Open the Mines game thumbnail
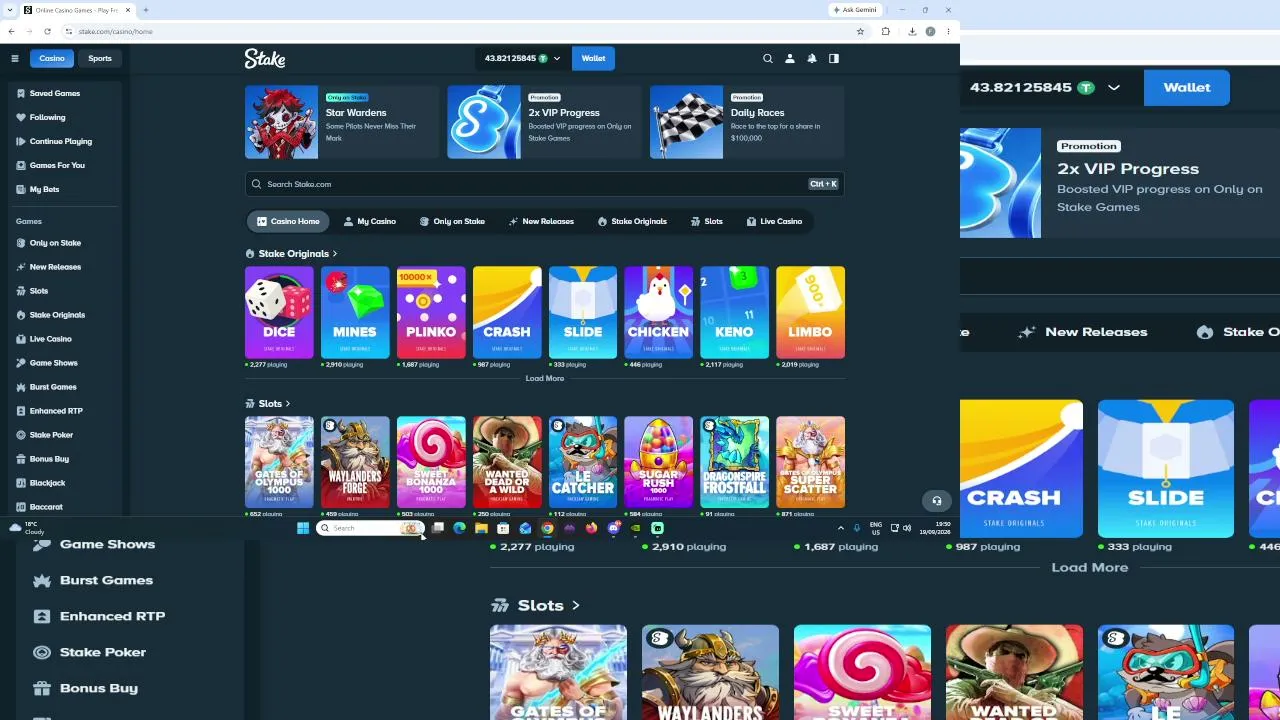Screen dimensions: 1280x720 click(x=355, y=312)
